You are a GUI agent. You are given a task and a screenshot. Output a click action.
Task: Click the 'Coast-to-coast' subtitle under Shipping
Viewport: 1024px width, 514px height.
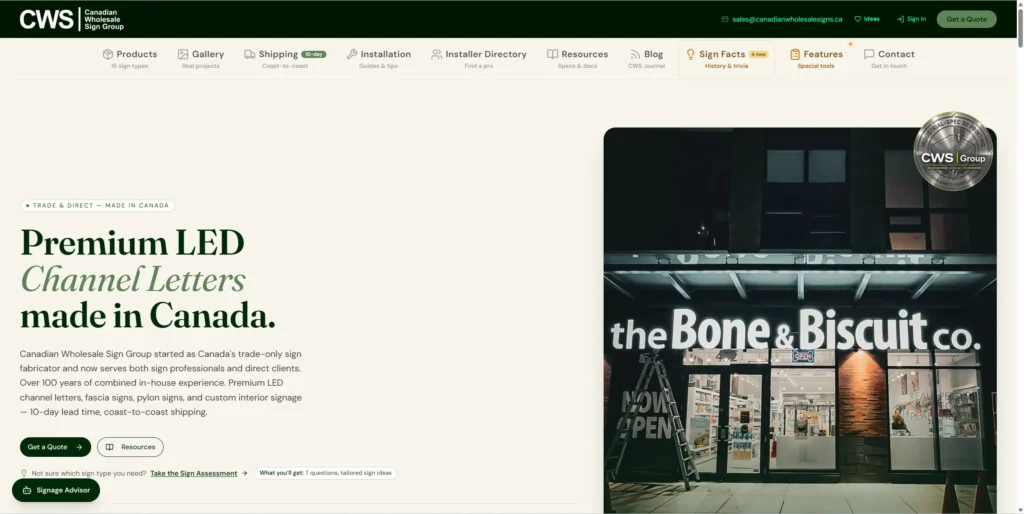285,66
